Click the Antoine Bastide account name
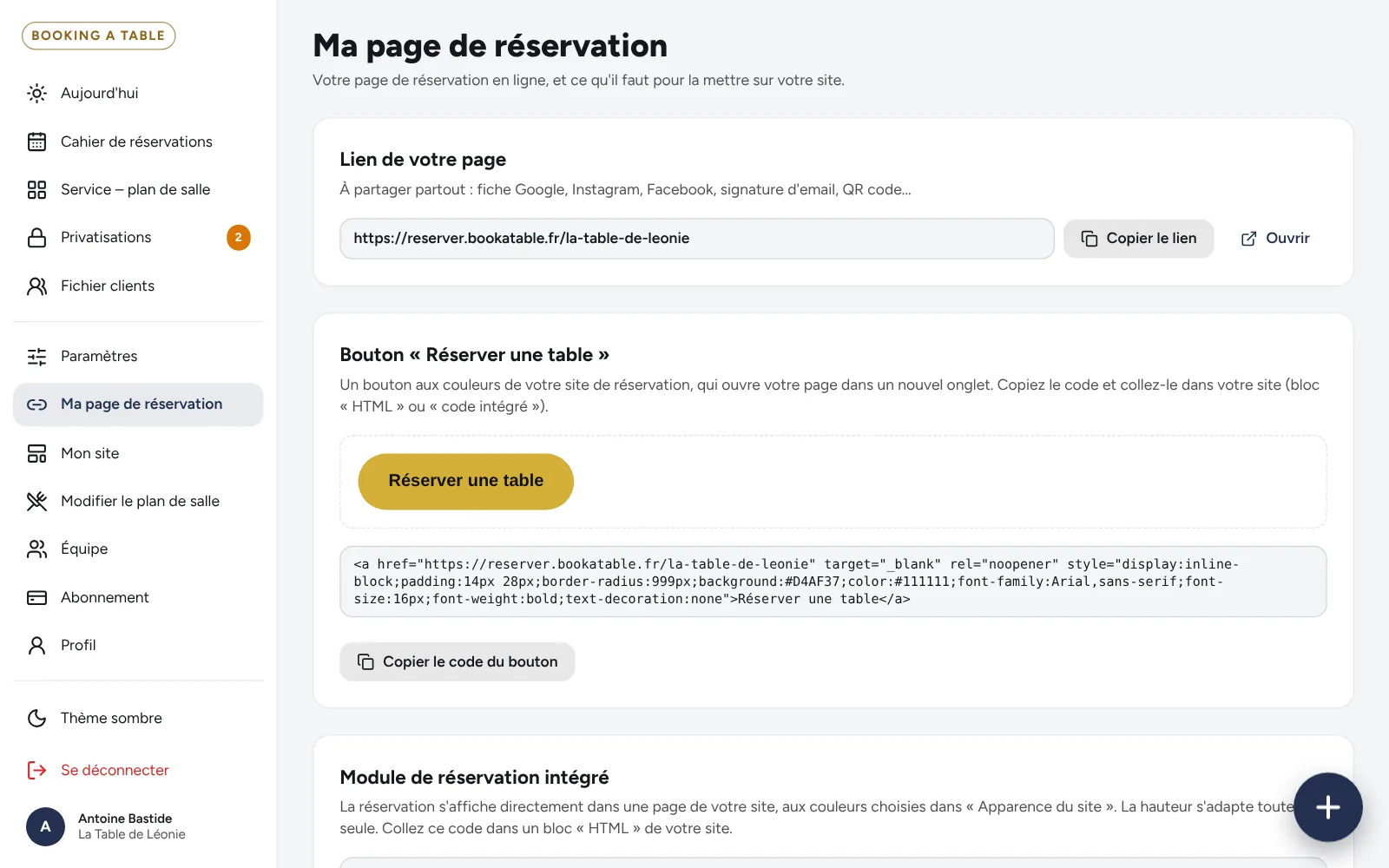Image resolution: width=1389 pixels, height=868 pixels. pos(125,819)
